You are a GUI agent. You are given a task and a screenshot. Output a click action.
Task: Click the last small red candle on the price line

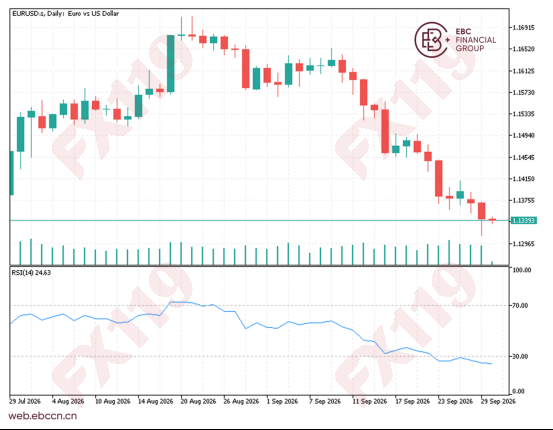(x=492, y=220)
